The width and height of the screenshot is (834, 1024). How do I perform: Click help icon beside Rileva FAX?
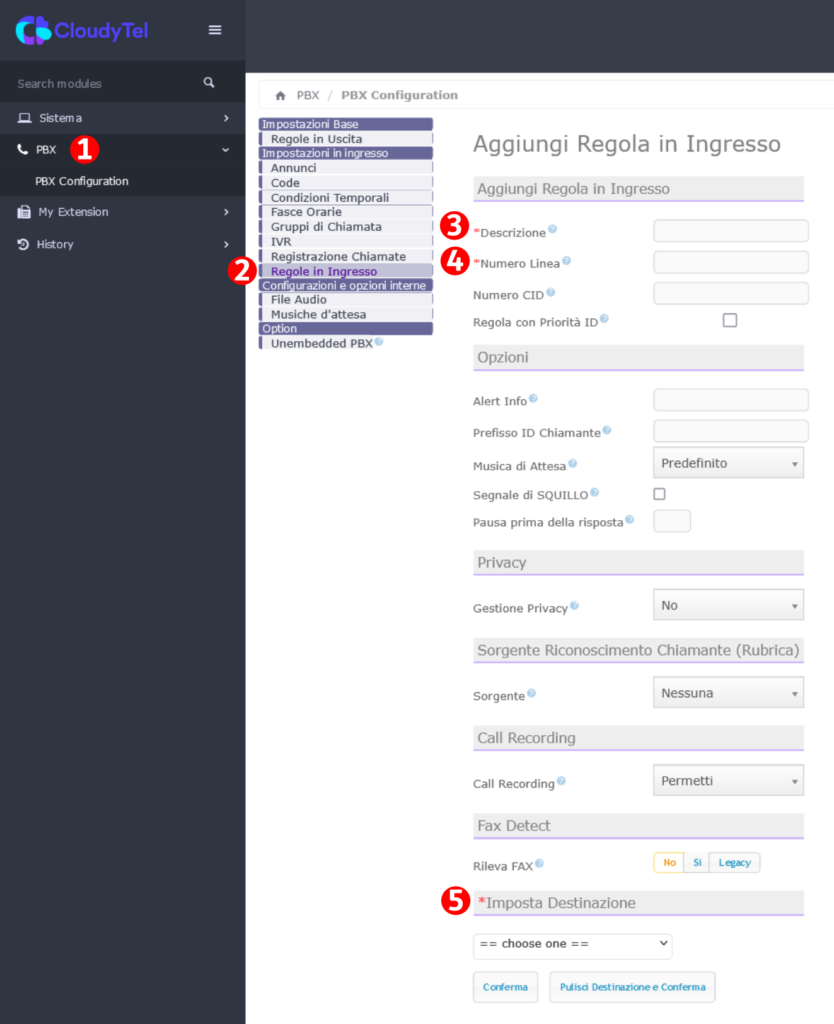click(541, 863)
